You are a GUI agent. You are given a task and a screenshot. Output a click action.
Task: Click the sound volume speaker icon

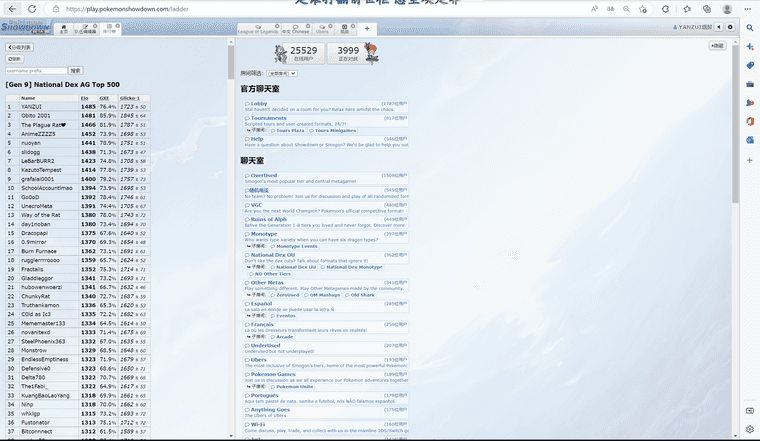717,27
